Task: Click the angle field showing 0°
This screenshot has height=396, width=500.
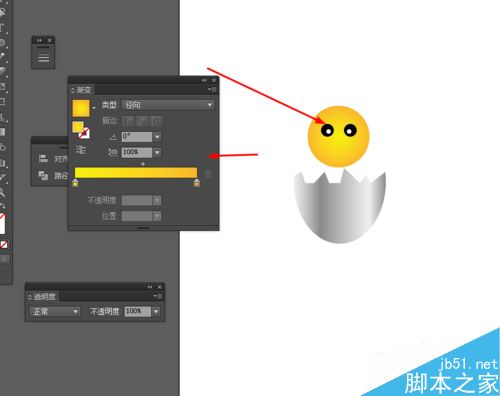Action: click(137, 137)
